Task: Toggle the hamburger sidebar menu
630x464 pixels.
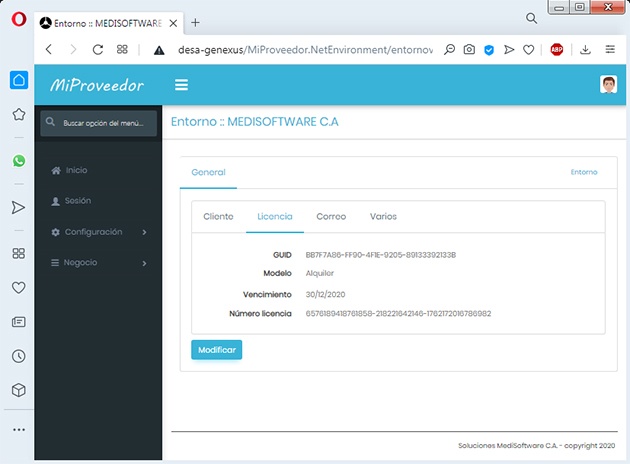Action: pos(181,85)
